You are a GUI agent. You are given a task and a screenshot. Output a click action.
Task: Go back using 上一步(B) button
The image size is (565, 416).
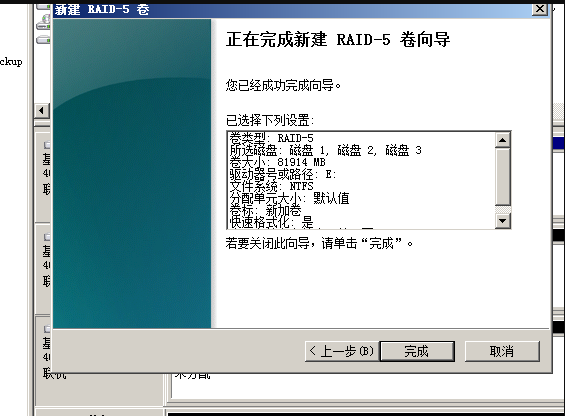(342, 351)
